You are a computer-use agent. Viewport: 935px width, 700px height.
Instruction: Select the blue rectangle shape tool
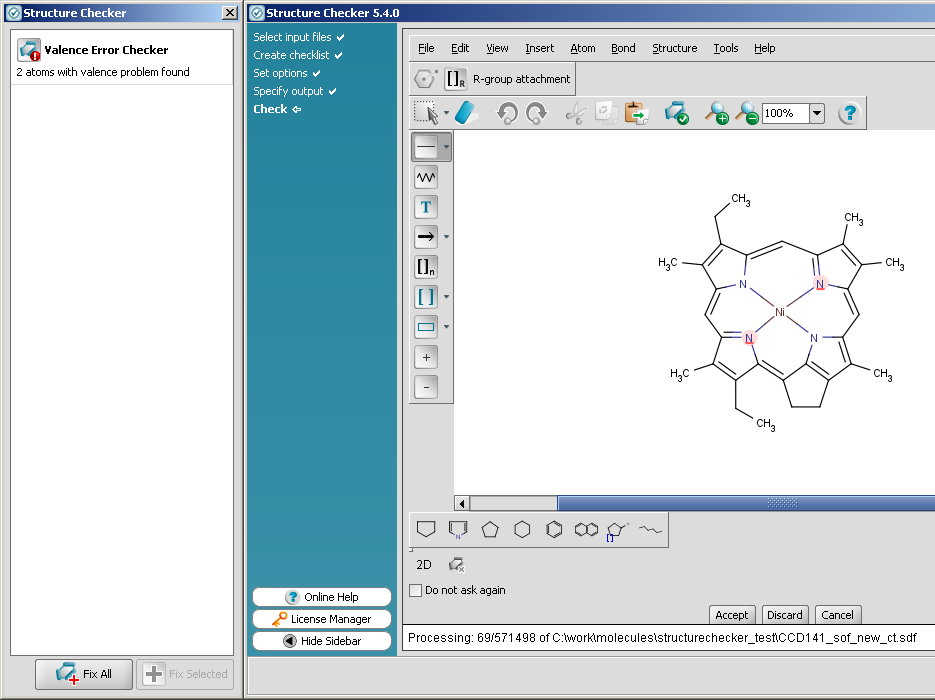[426, 327]
